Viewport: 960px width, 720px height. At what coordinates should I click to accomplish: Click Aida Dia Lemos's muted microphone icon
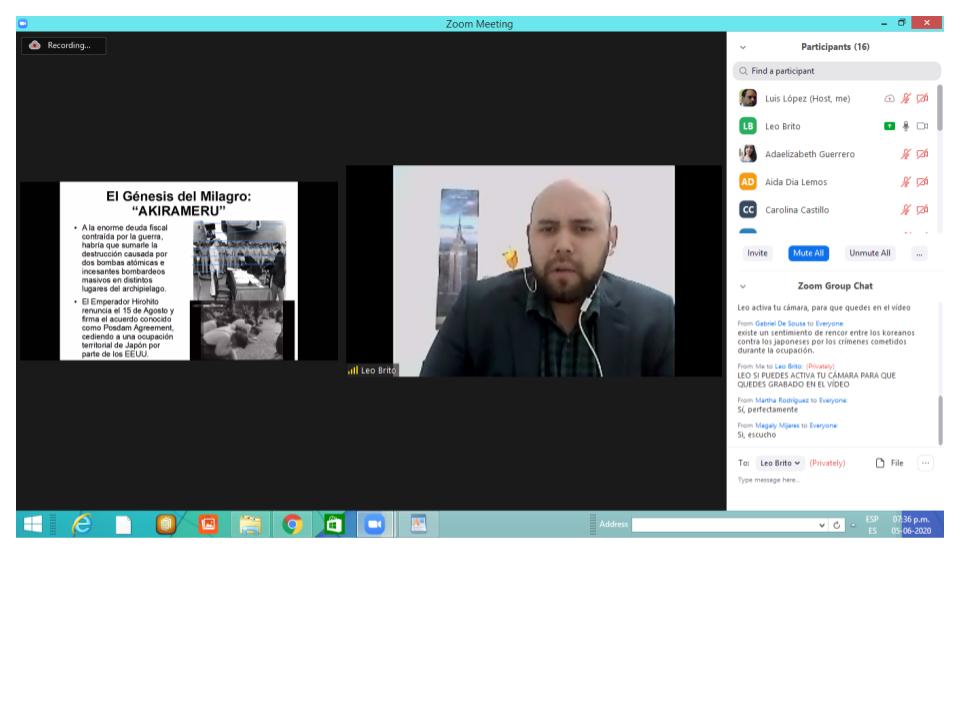[906, 182]
